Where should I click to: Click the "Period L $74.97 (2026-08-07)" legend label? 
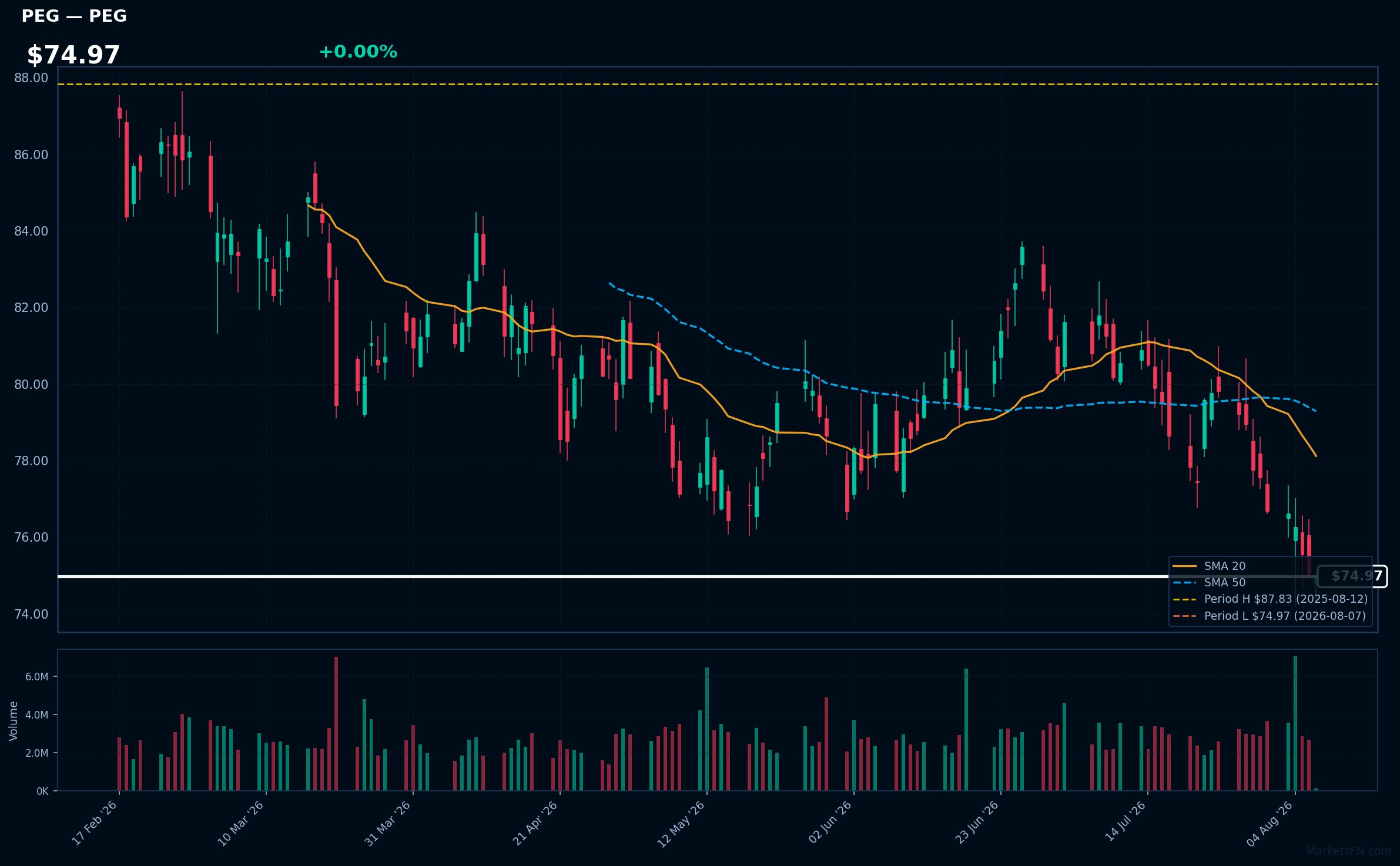click(x=1285, y=616)
